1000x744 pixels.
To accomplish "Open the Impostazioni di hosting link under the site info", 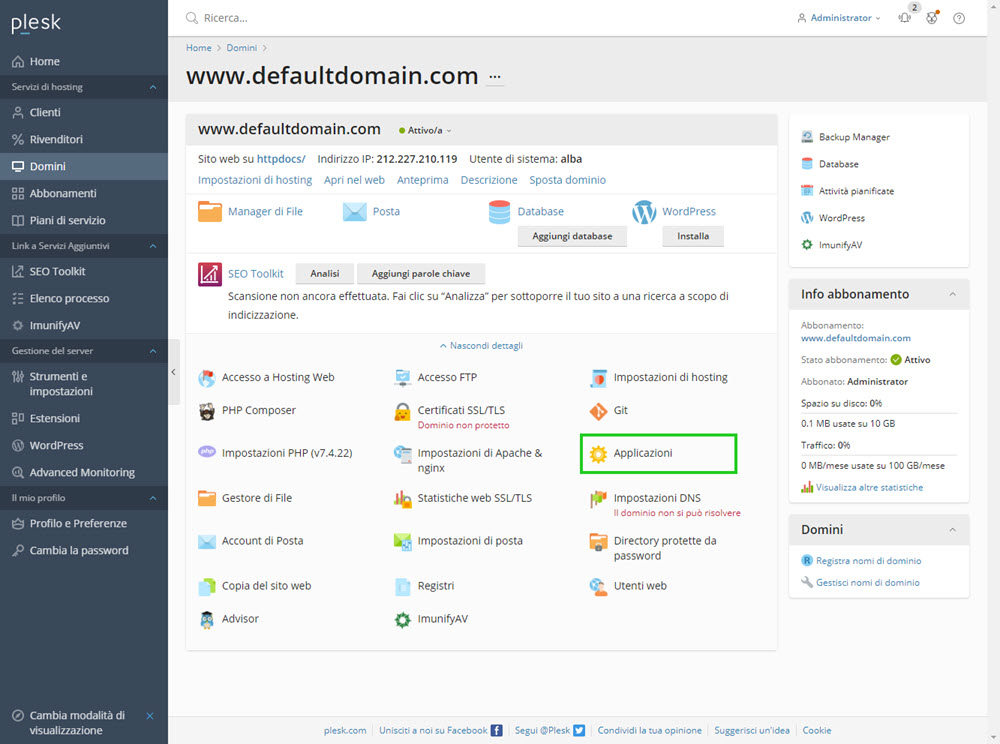I will click(255, 180).
